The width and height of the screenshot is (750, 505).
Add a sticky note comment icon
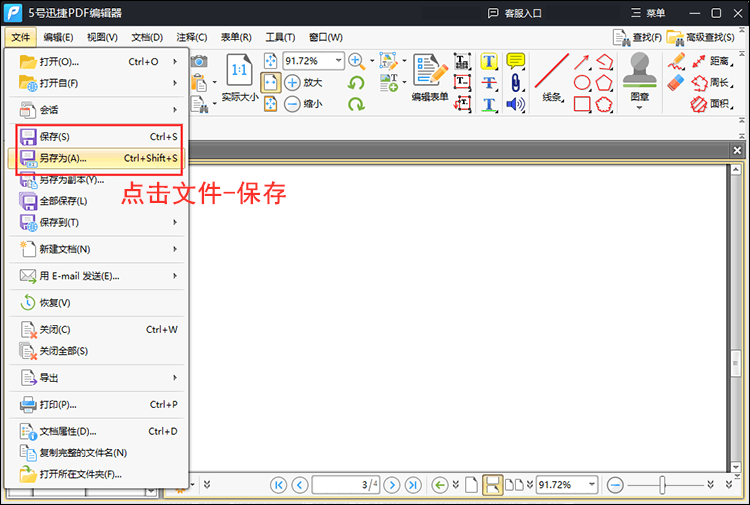[x=515, y=61]
